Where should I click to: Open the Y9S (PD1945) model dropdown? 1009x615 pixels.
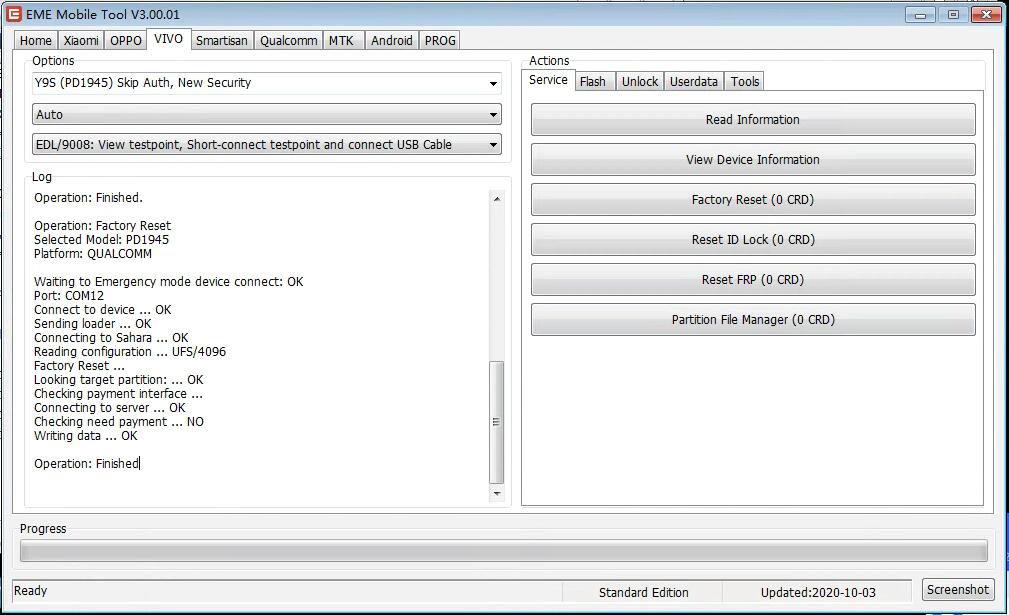(x=266, y=83)
